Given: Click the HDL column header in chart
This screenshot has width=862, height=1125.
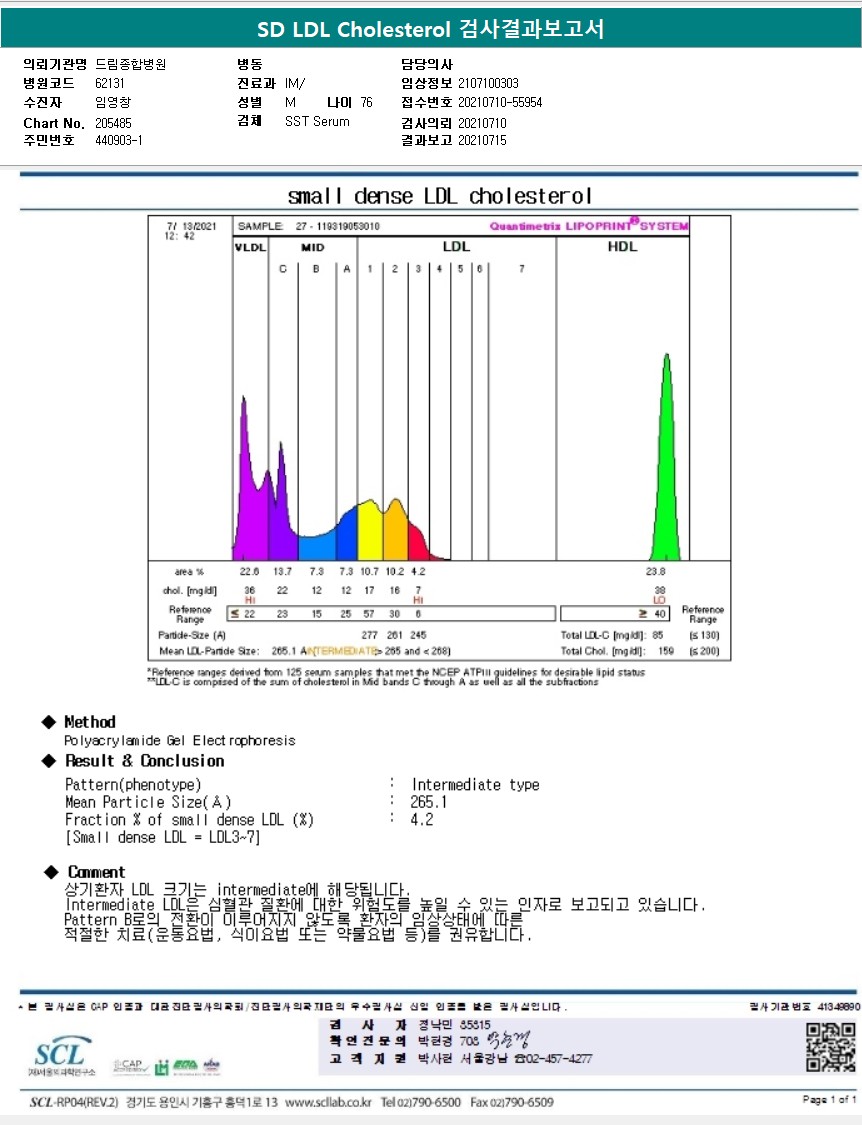Looking at the screenshot, I should tap(622, 246).
